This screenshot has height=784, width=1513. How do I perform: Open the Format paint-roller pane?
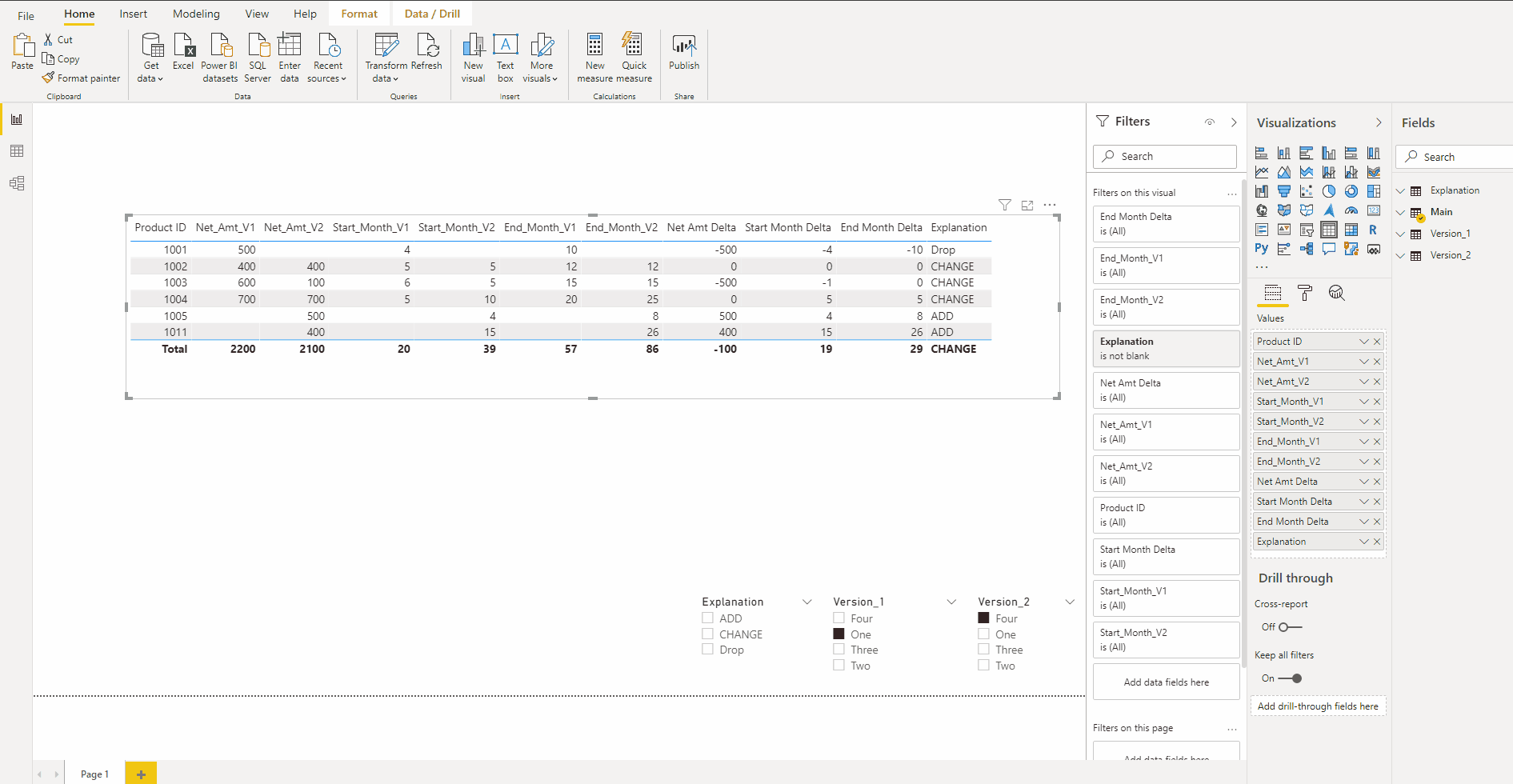1305,293
